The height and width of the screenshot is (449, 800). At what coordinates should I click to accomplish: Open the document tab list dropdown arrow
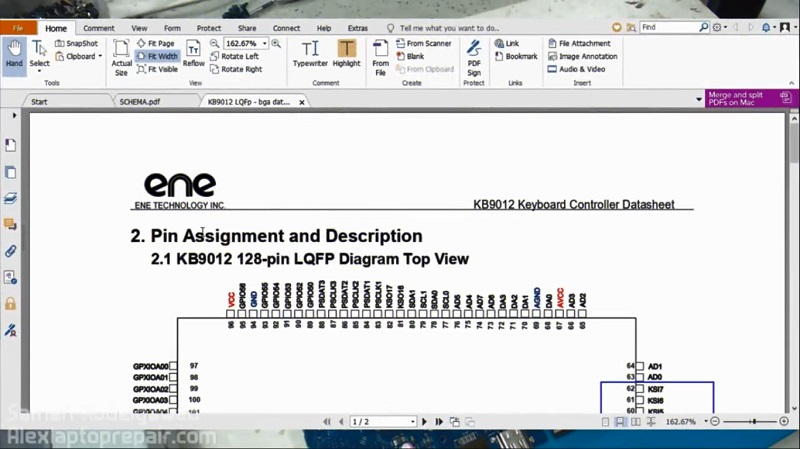[x=699, y=99]
